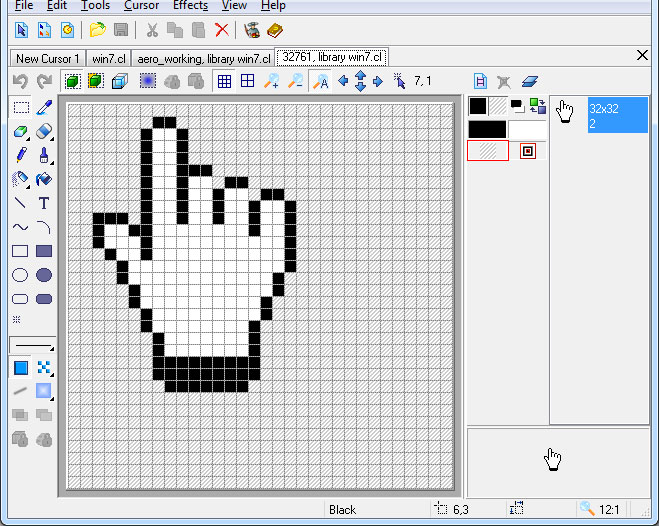Click the blue layers stack icon
Viewport: 659px width, 526px height.
pos(529,82)
